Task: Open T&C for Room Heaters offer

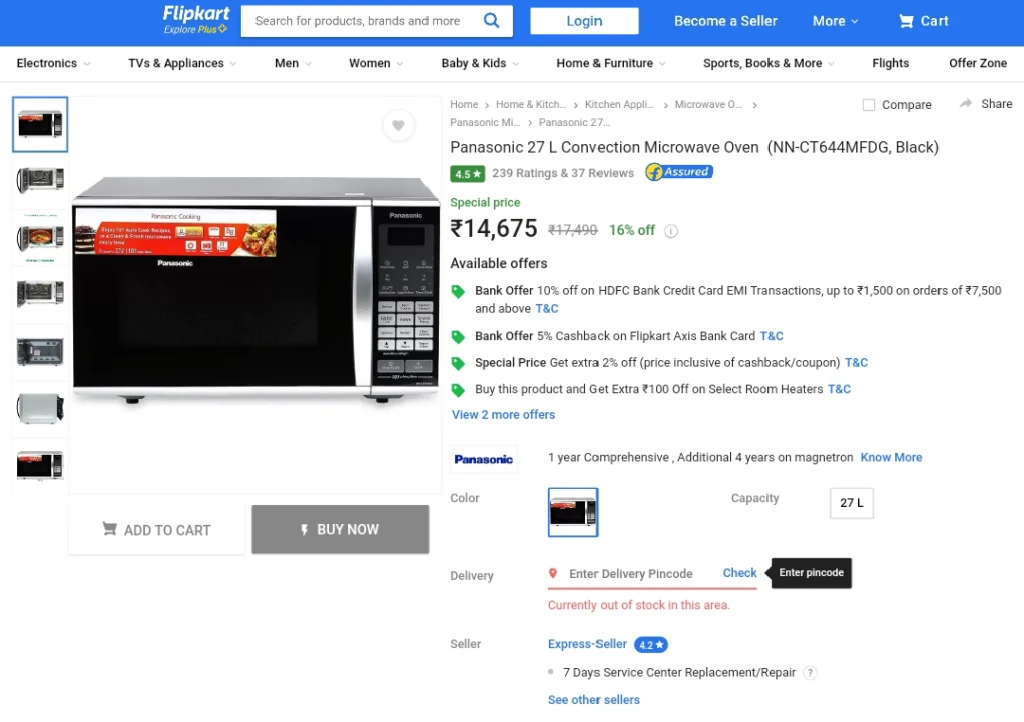Action: click(839, 390)
